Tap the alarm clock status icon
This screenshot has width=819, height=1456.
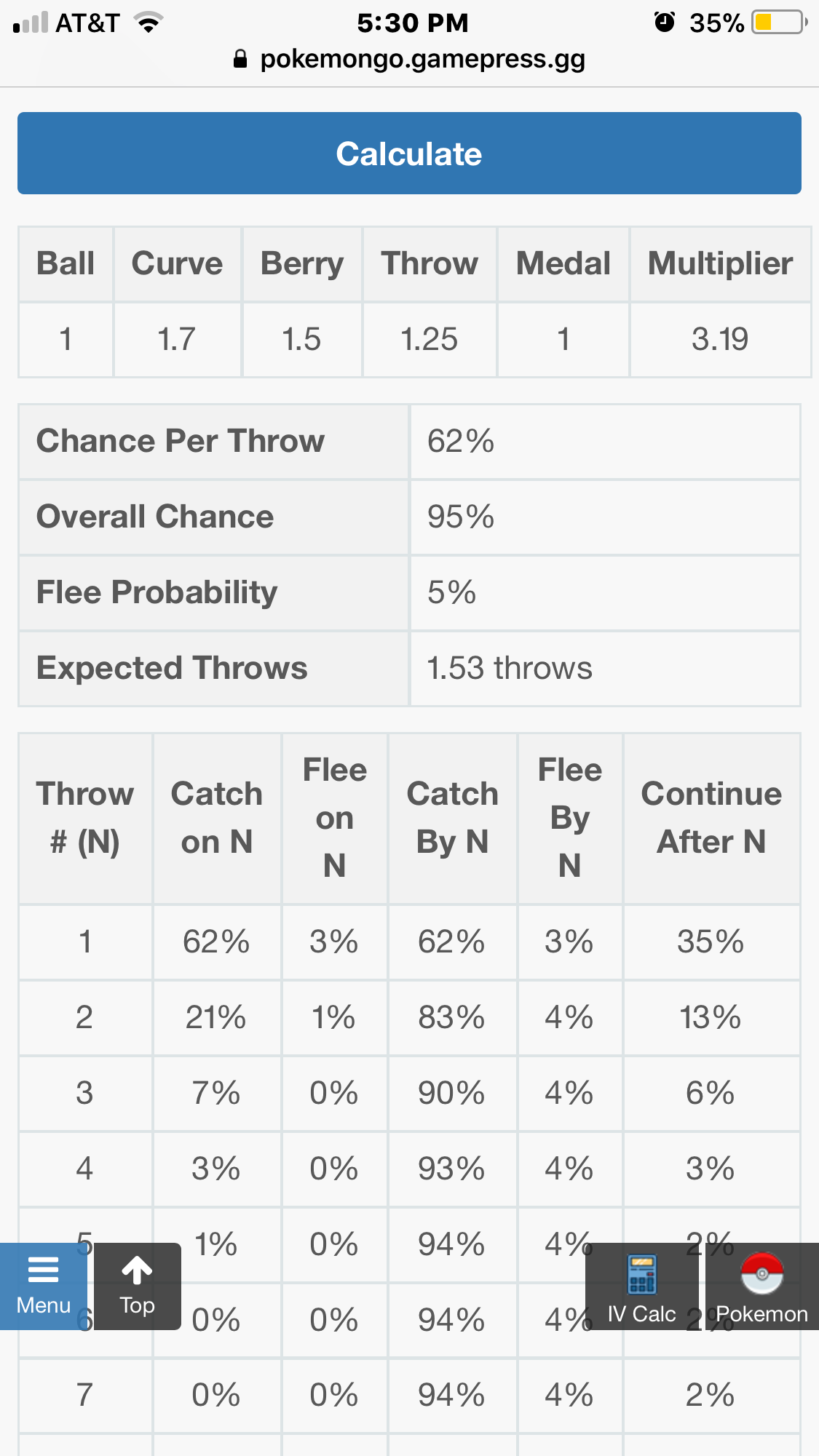[664, 23]
